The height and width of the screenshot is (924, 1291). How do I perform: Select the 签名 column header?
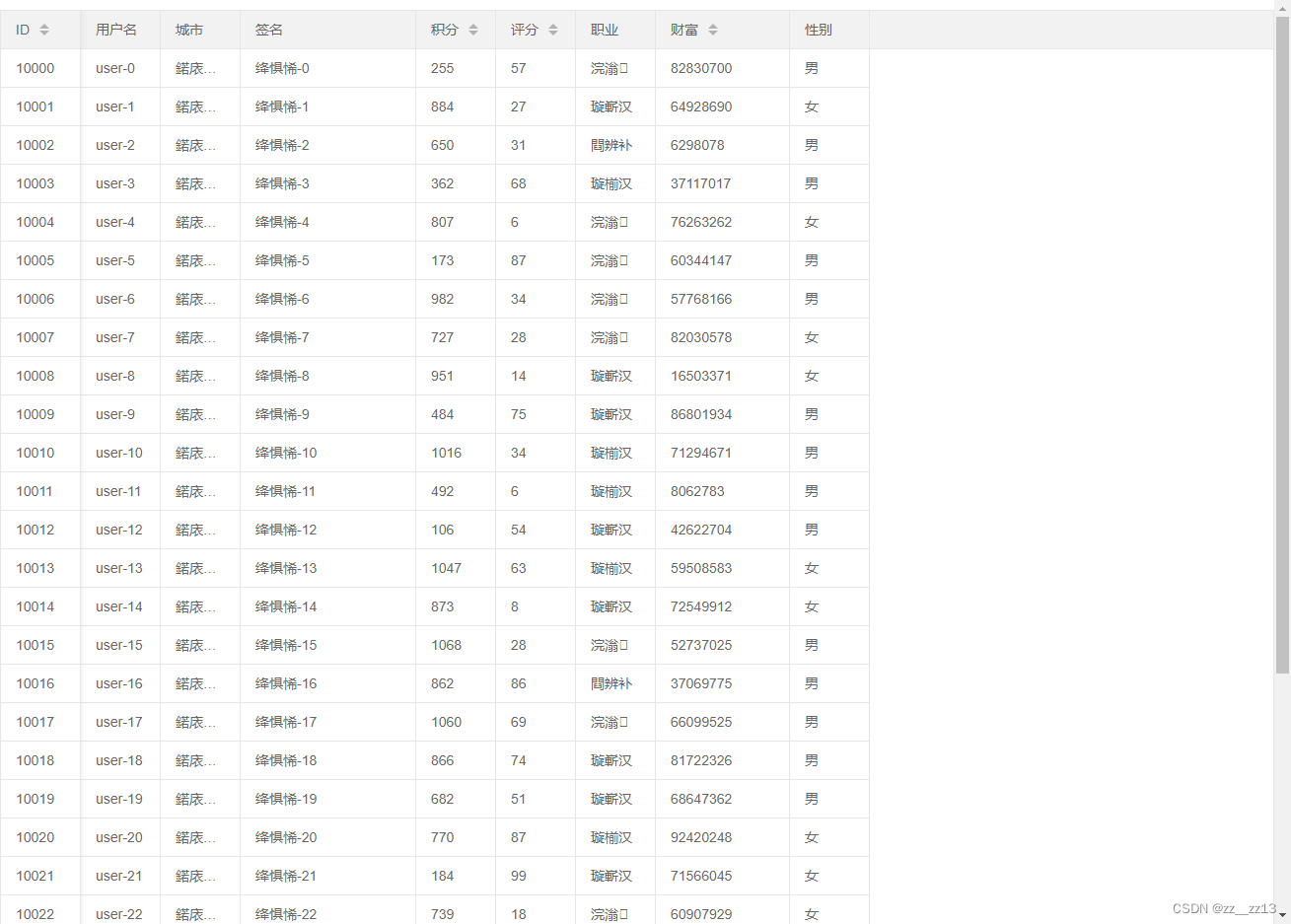[x=268, y=30]
